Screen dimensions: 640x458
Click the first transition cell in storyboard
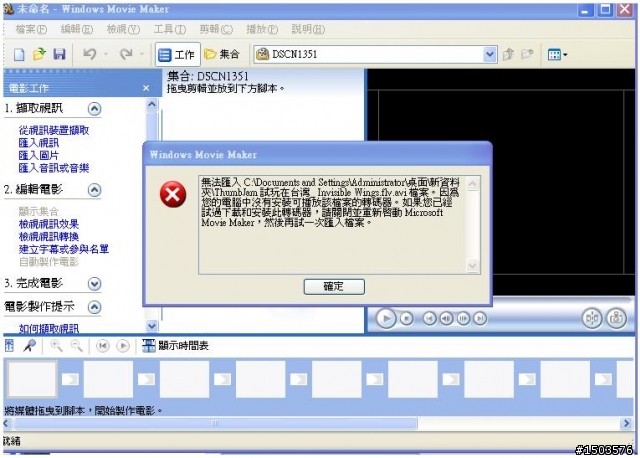[x=70, y=379]
